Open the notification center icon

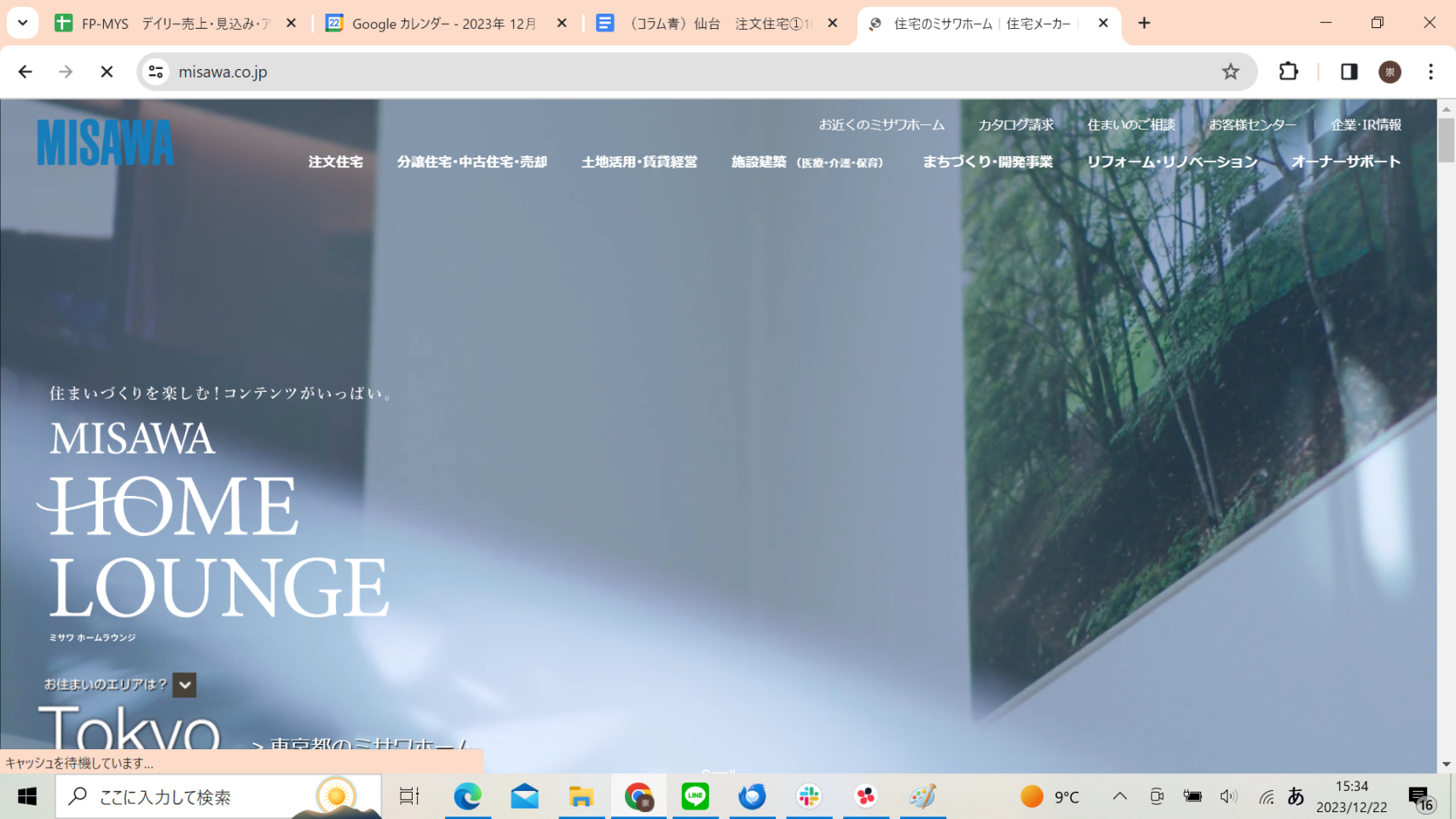[x=1421, y=798]
